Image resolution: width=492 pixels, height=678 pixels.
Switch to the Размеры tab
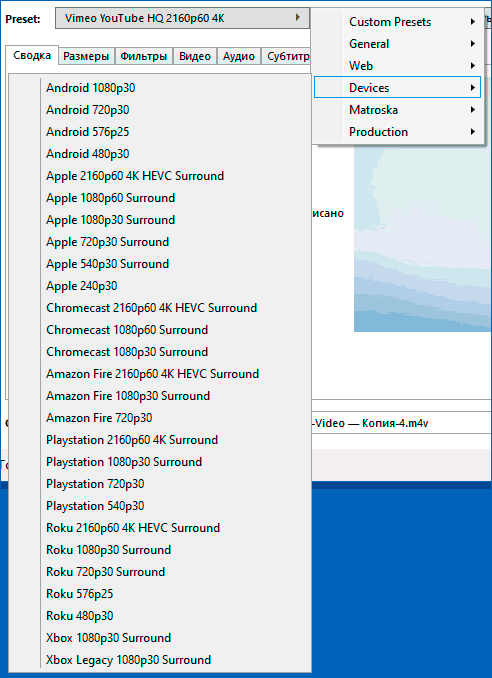click(86, 56)
